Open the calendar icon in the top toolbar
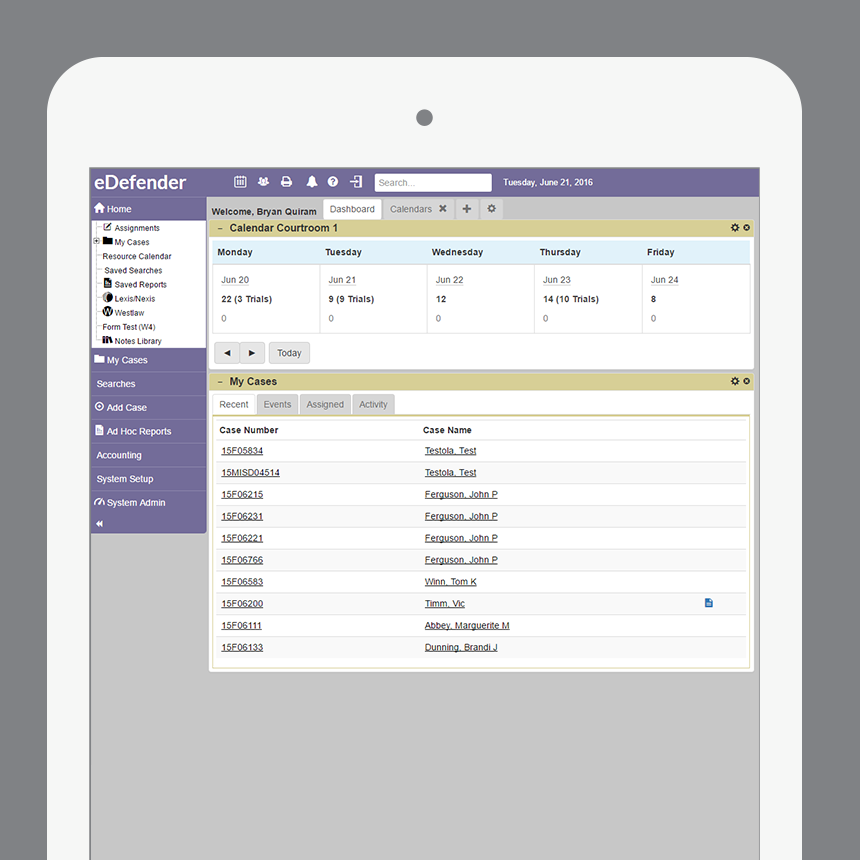 [x=240, y=182]
